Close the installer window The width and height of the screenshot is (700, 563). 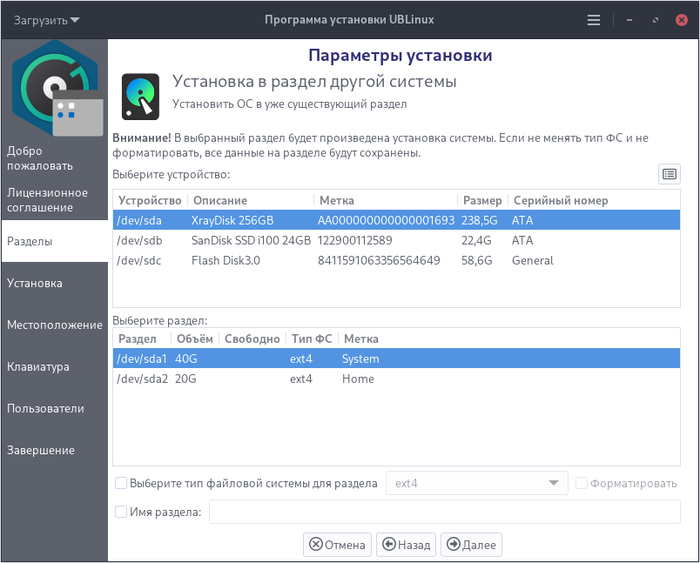(681, 20)
